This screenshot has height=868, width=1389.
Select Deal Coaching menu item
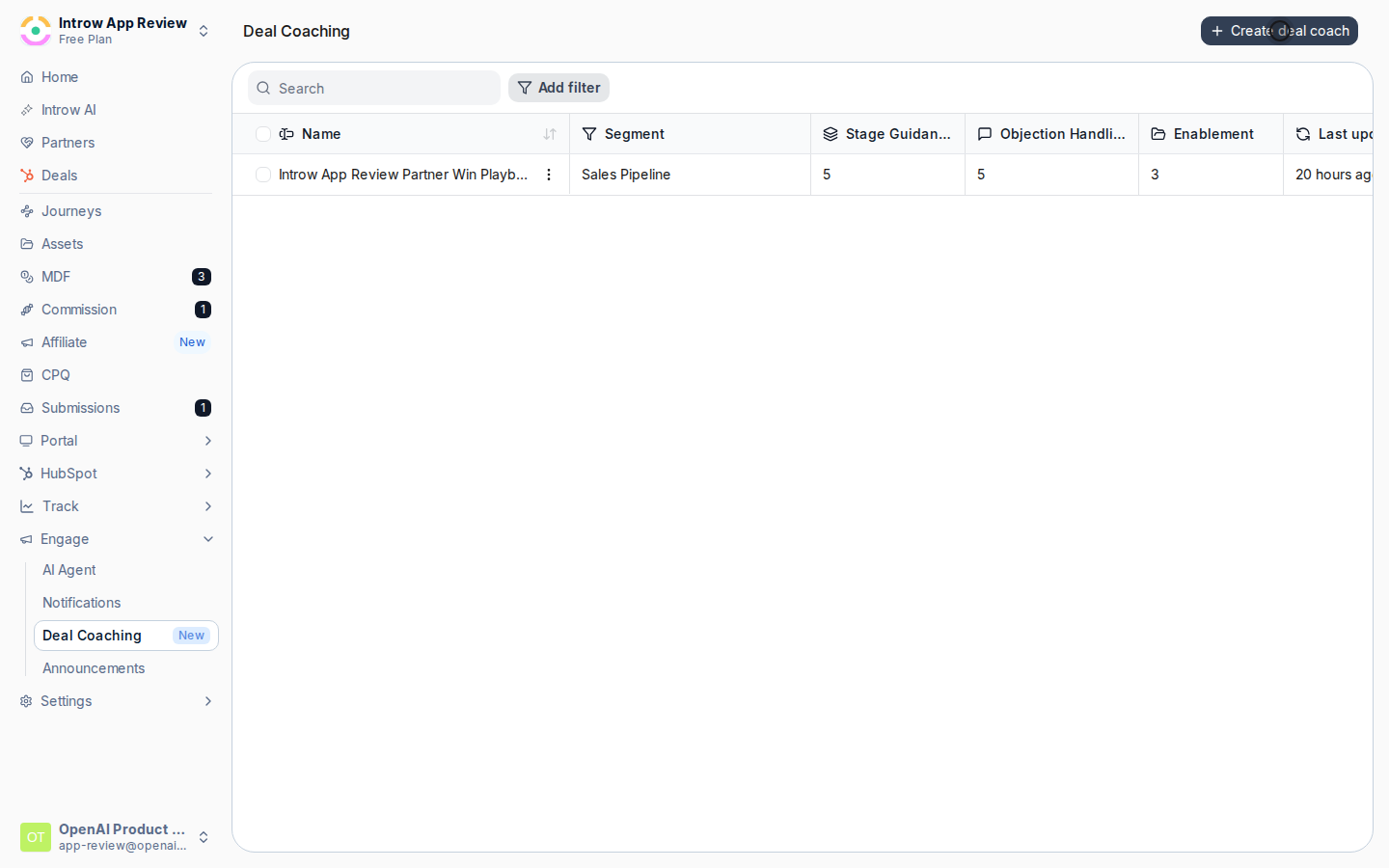point(126,636)
